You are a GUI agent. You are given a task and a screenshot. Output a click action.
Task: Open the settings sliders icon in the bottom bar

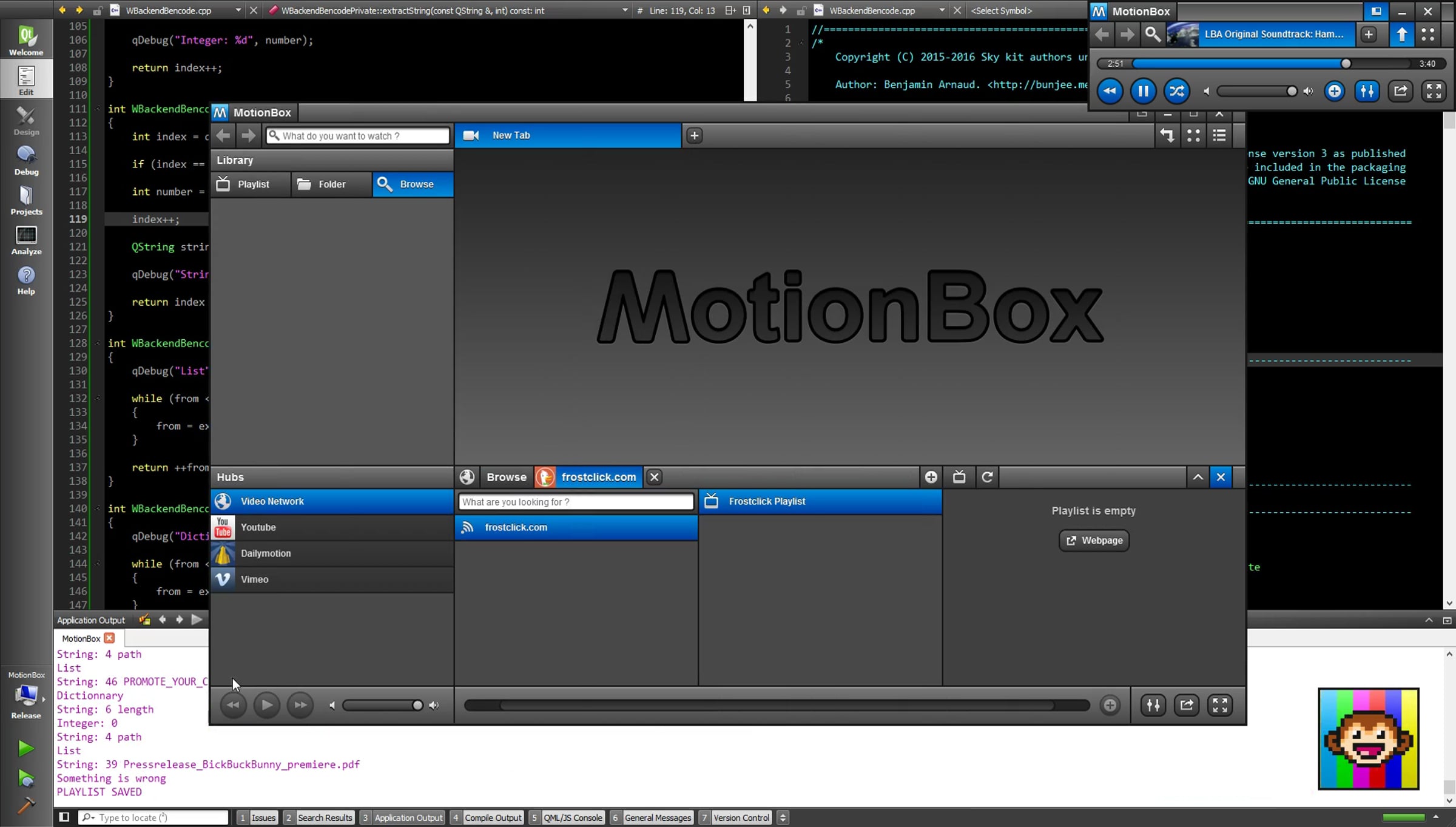click(x=1153, y=705)
